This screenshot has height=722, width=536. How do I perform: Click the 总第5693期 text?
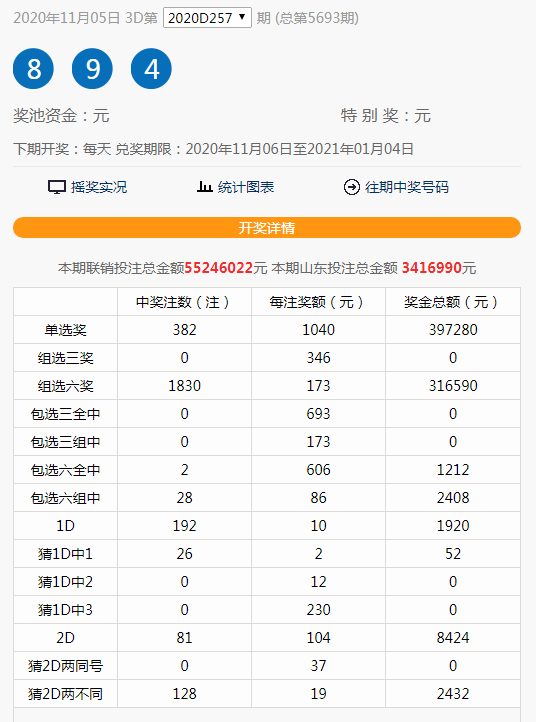point(316,18)
